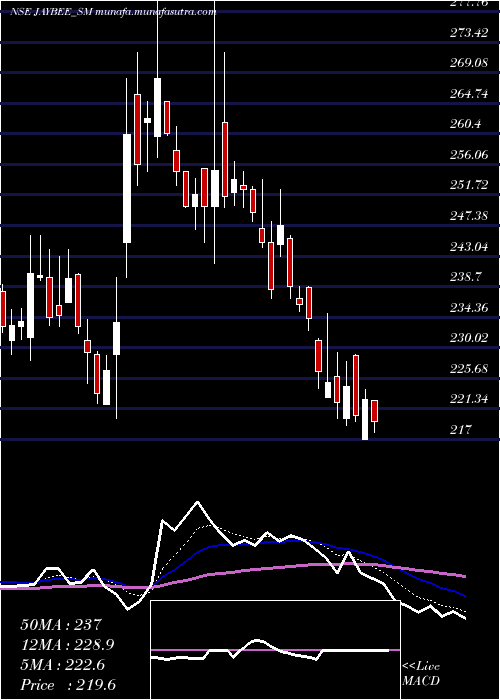Click the 50MA : 237 readout
This screenshot has width=500, height=700.
[x=62, y=625]
